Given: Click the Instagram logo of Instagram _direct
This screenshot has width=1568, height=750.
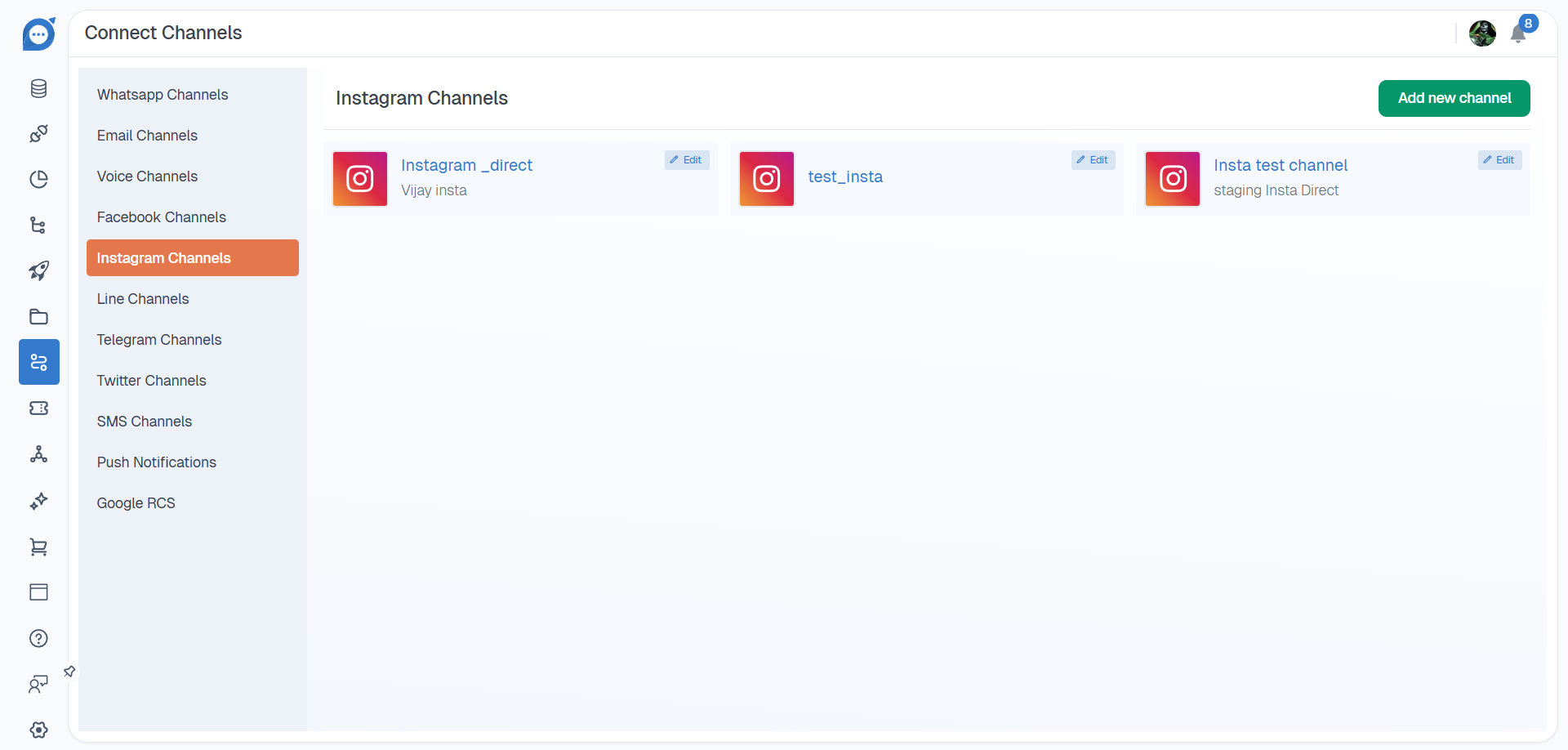Looking at the screenshot, I should tap(360, 179).
